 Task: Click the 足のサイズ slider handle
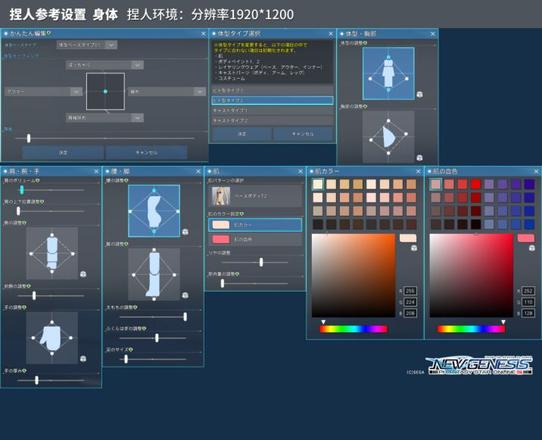(126, 359)
